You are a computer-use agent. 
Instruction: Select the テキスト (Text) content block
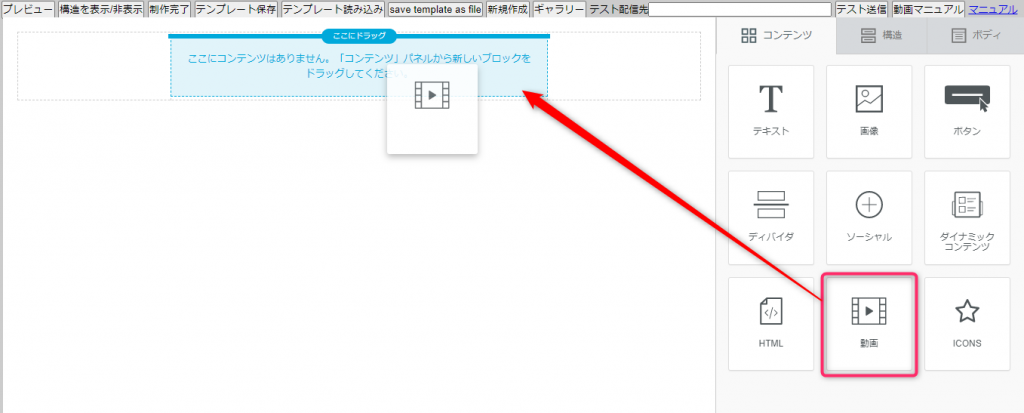coord(771,112)
